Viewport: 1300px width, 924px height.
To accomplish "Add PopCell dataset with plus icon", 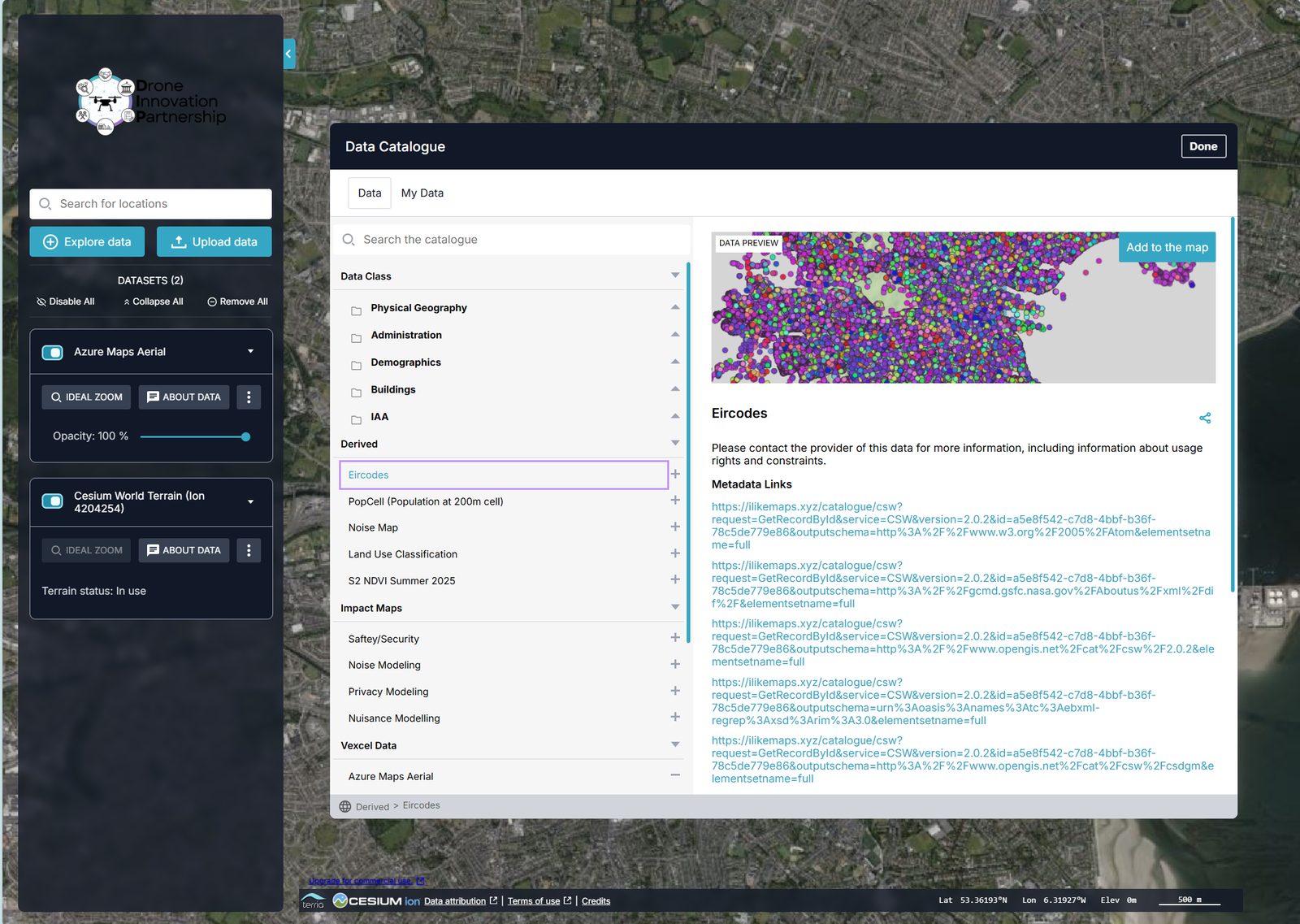I will pos(675,501).
